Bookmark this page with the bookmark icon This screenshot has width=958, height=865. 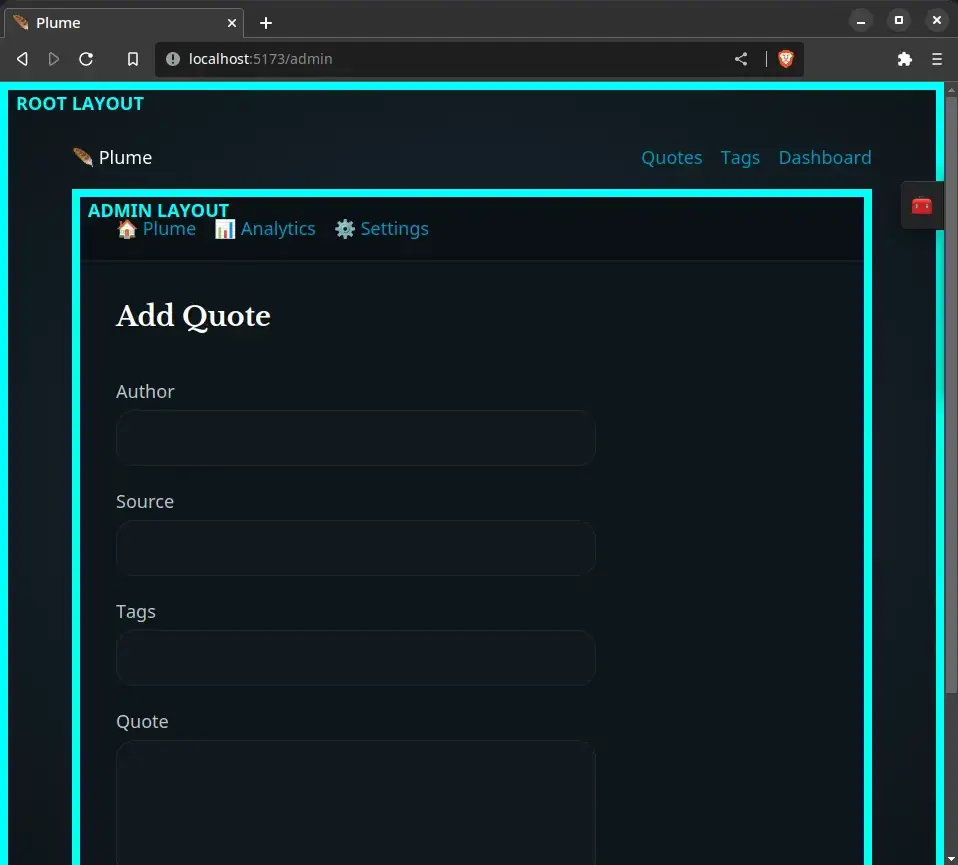(133, 59)
